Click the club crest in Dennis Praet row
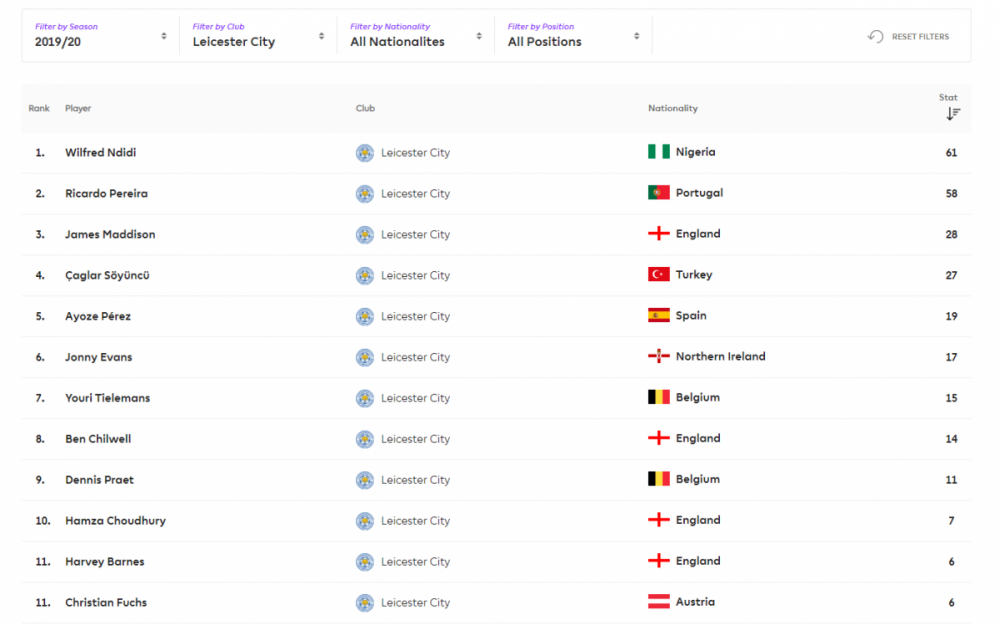1000x625 pixels. 365,480
